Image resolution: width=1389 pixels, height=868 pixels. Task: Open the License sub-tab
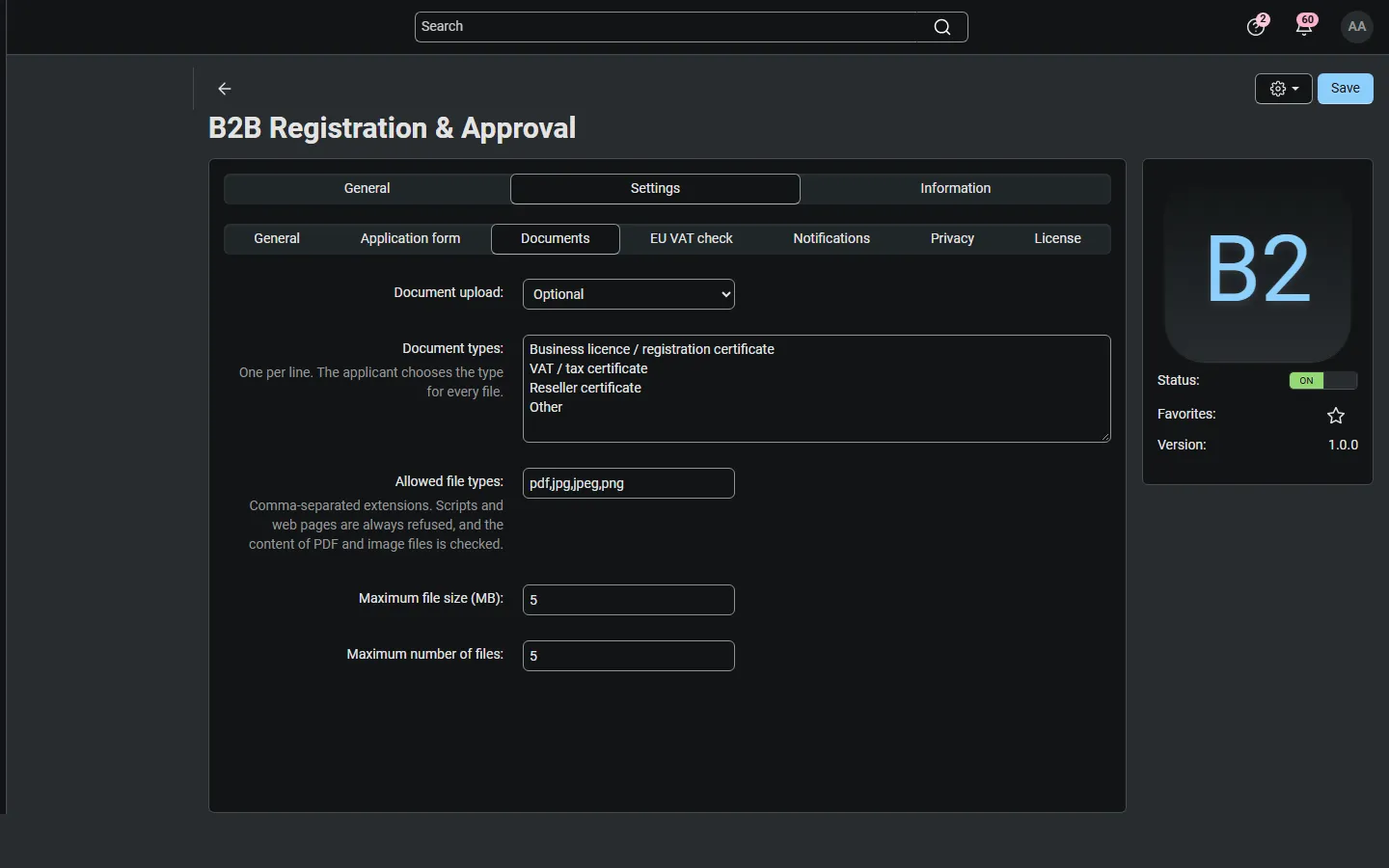[x=1057, y=239]
